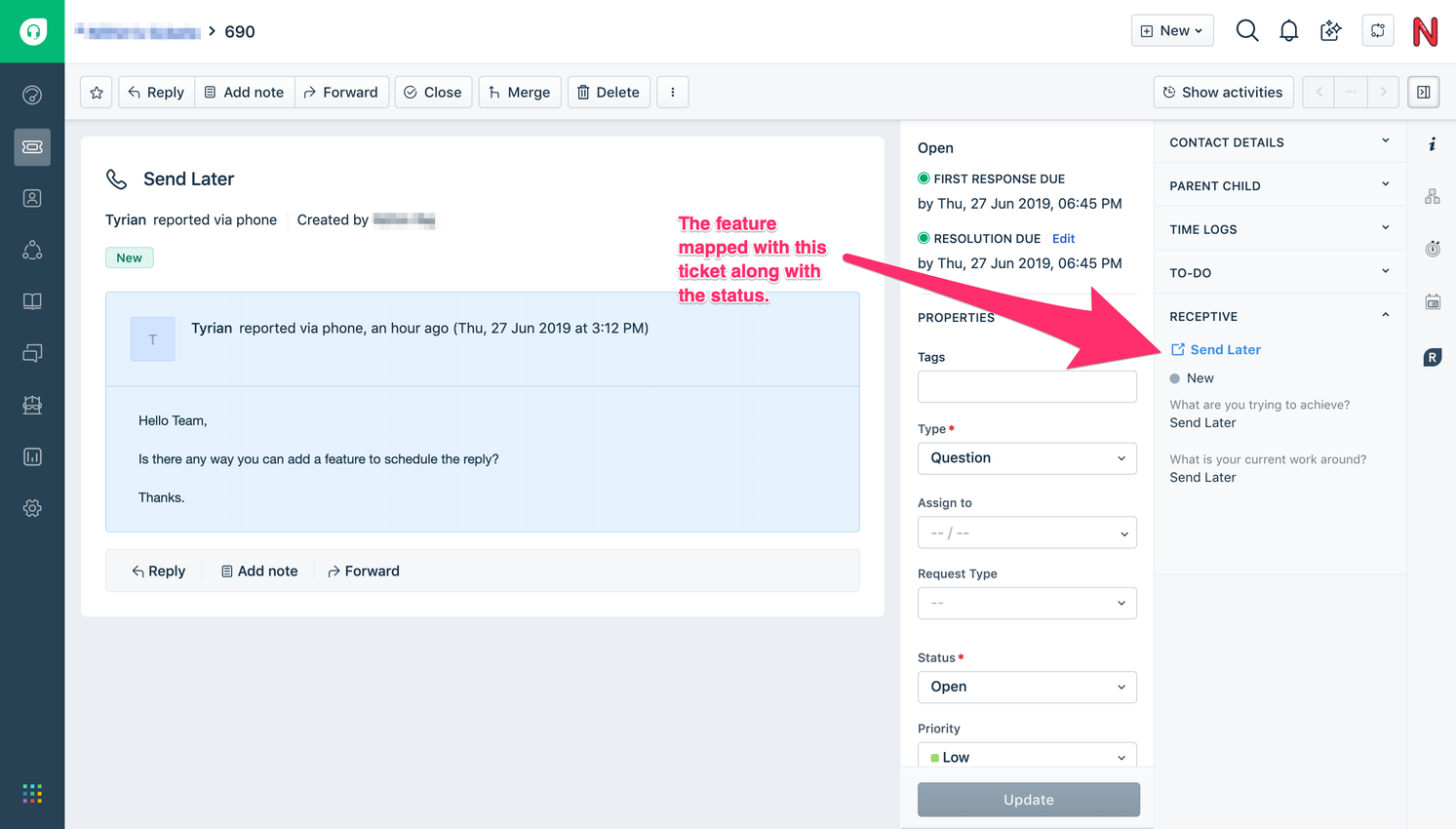
Task: Open the Time Logs stopwatch icon
Action: click(1432, 249)
